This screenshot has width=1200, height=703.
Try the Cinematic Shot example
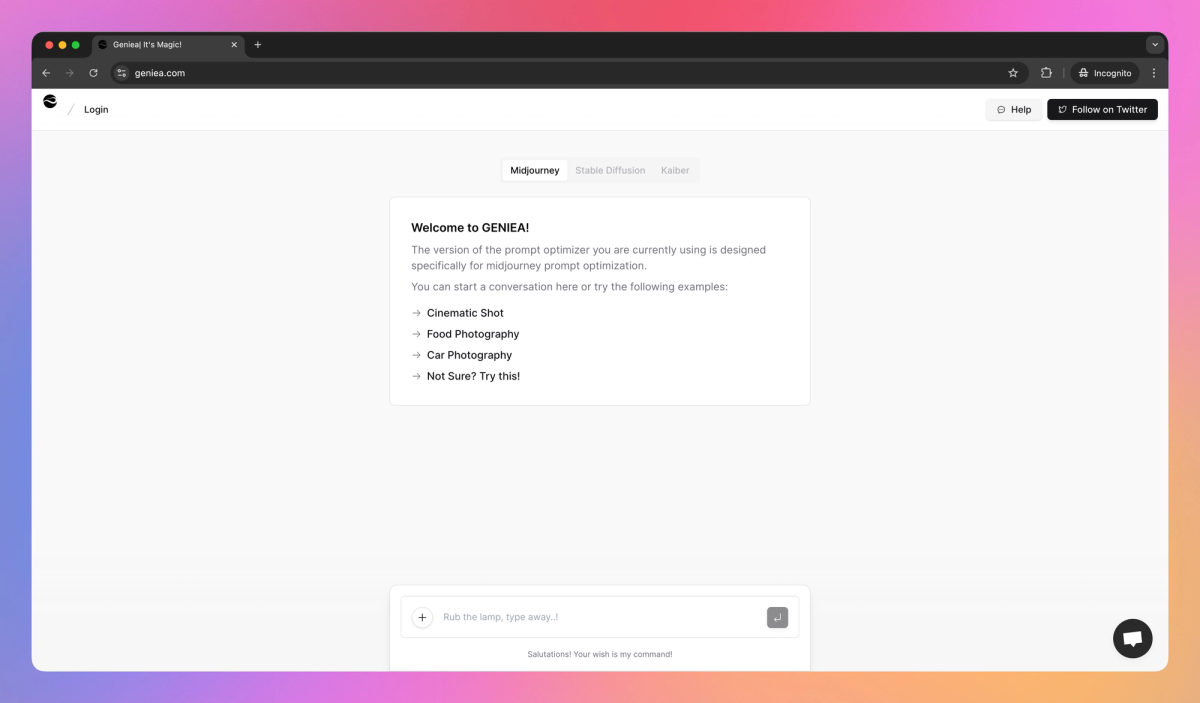click(465, 312)
